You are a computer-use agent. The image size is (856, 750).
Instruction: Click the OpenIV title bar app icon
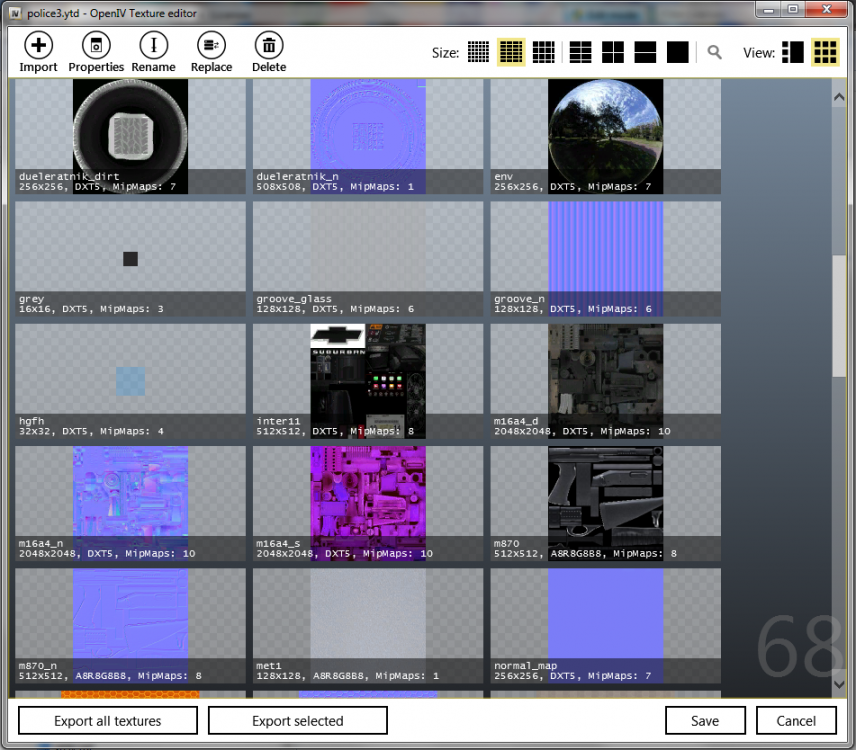point(16,13)
